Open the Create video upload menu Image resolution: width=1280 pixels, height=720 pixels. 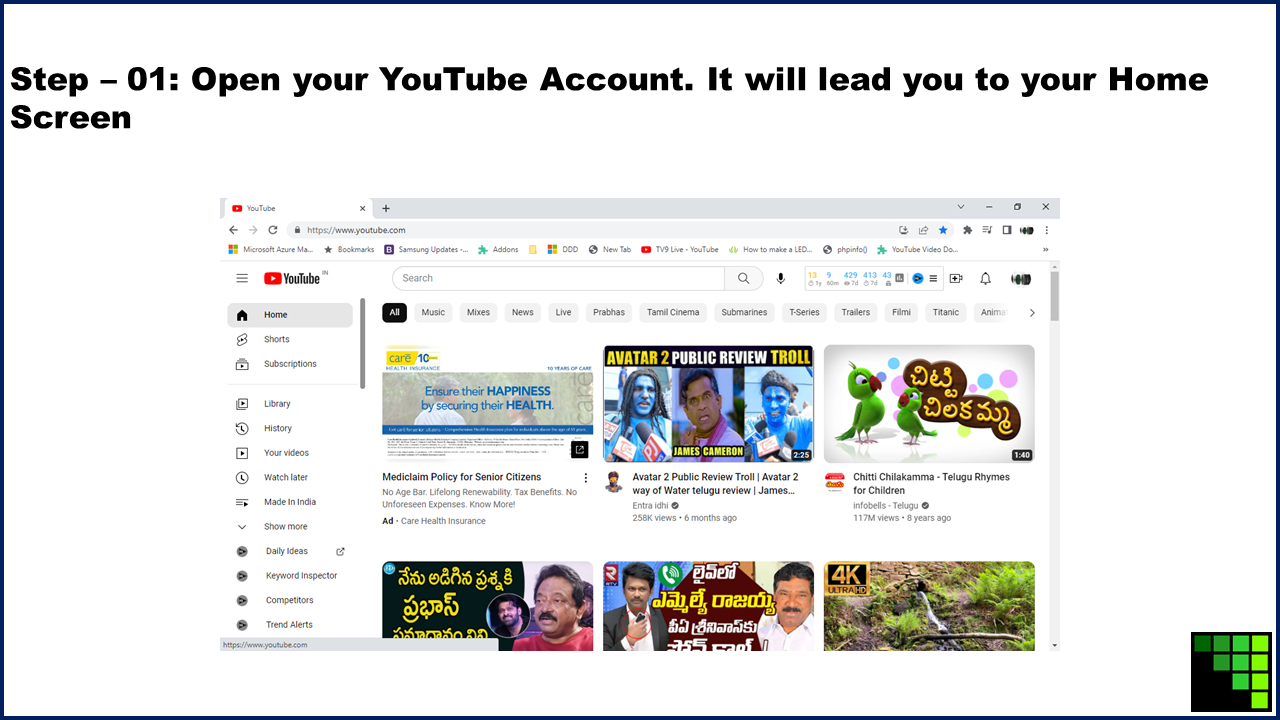[x=956, y=278]
